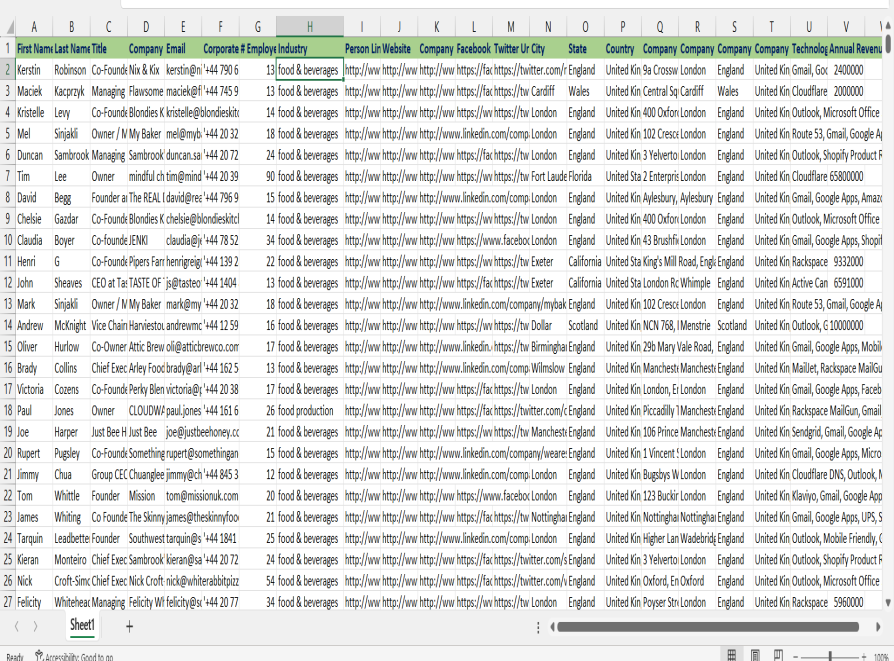Screen dimensions: 894x661
Task: Click previous sheet navigation arrow
Action: (x=14, y=626)
